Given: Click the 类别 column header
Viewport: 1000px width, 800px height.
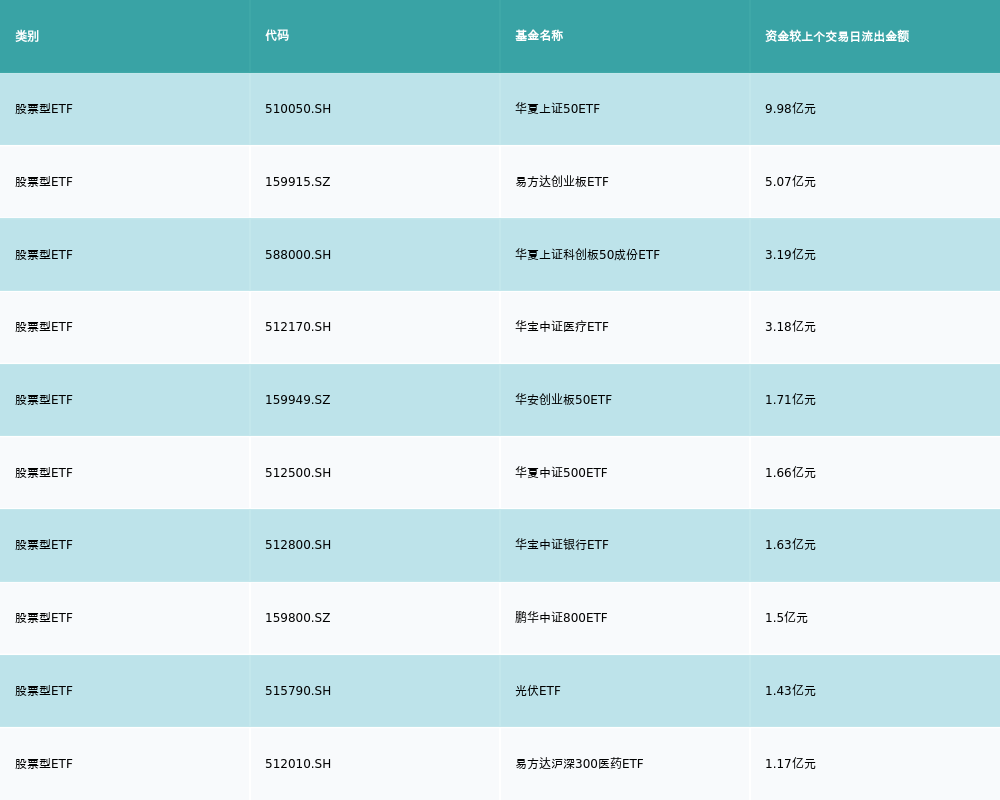Looking at the screenshot, I should point(27,36).
